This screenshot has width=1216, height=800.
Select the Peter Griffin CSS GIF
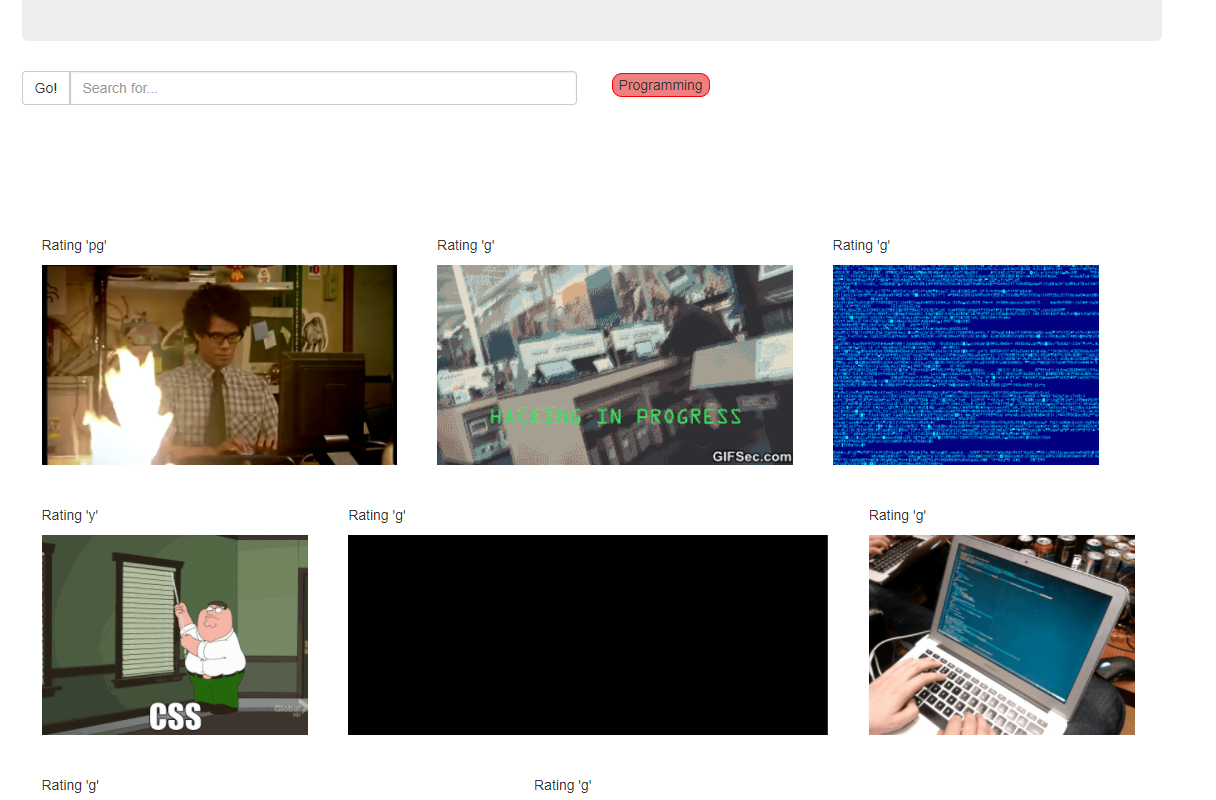(174, 634)
